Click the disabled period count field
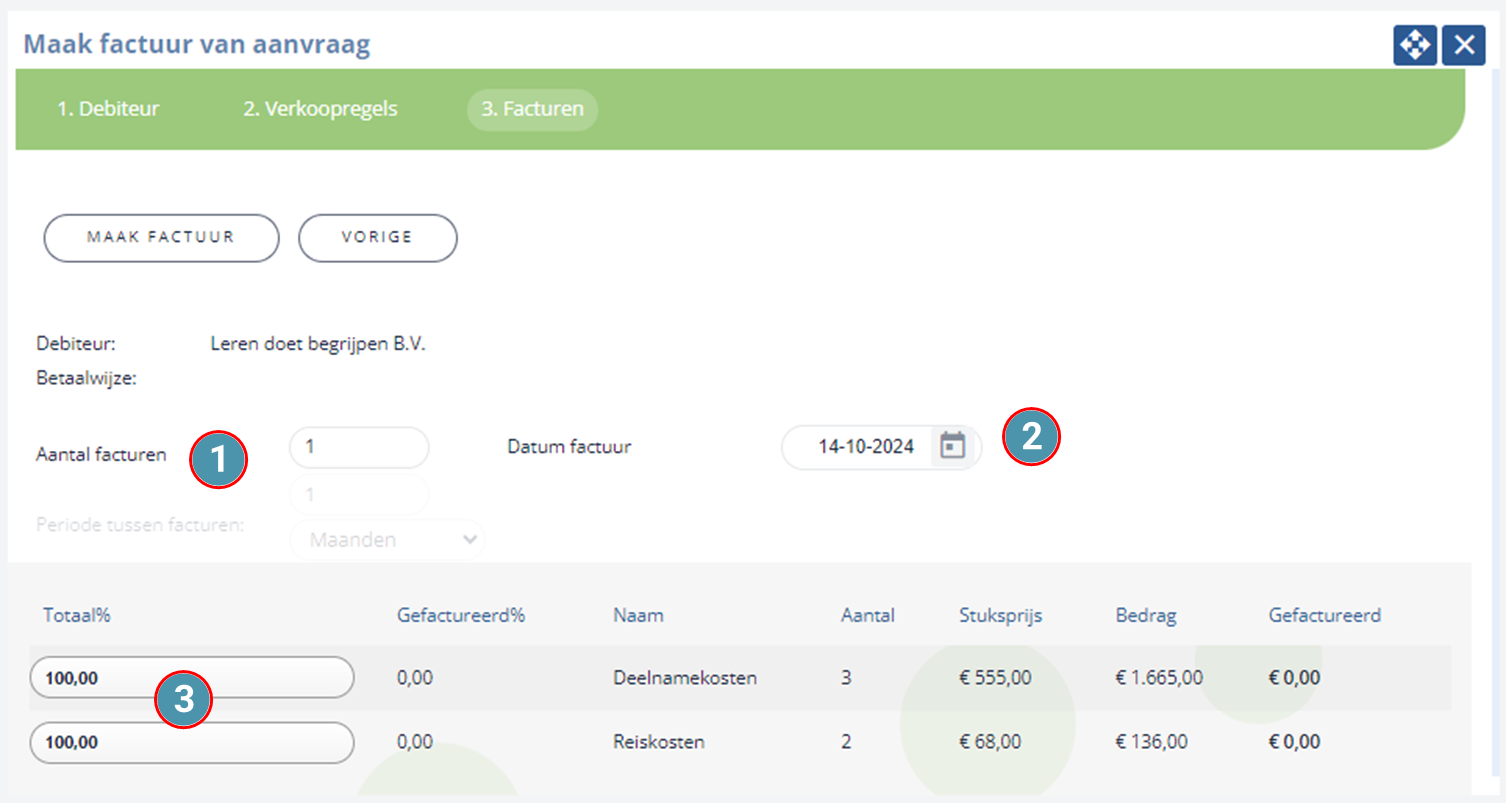The height and width of the screenshot is (803, 1506). (359, 495)
